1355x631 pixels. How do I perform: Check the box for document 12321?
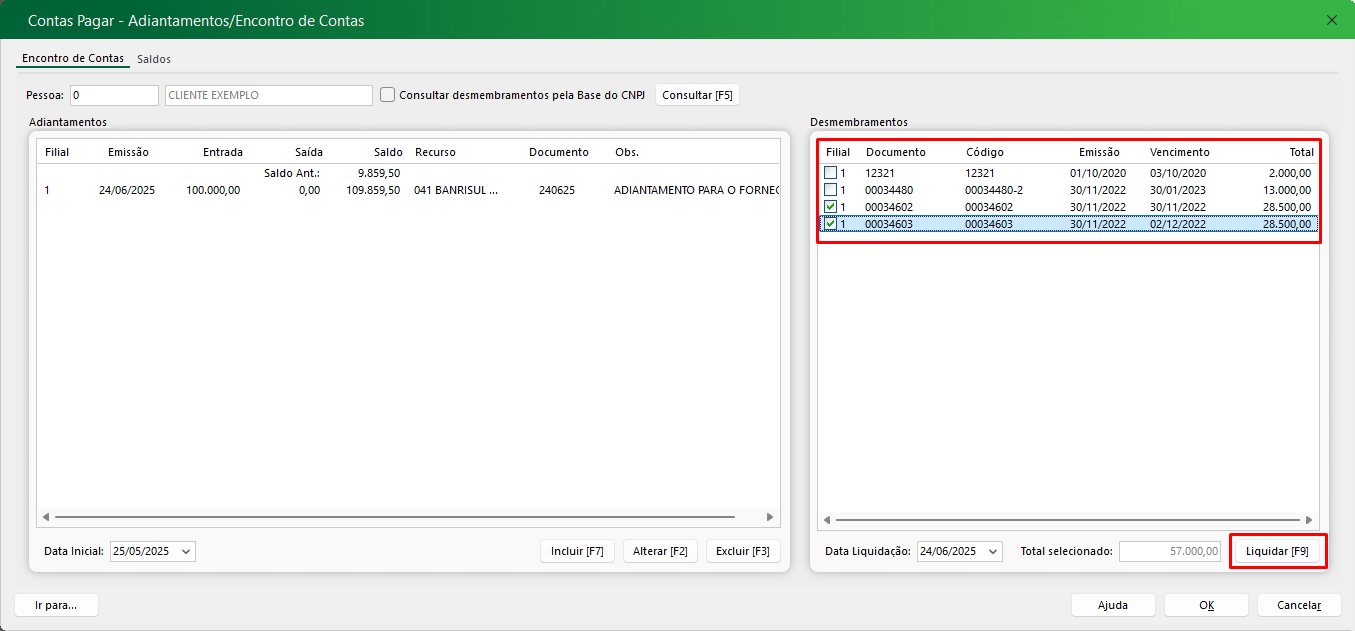830,173
